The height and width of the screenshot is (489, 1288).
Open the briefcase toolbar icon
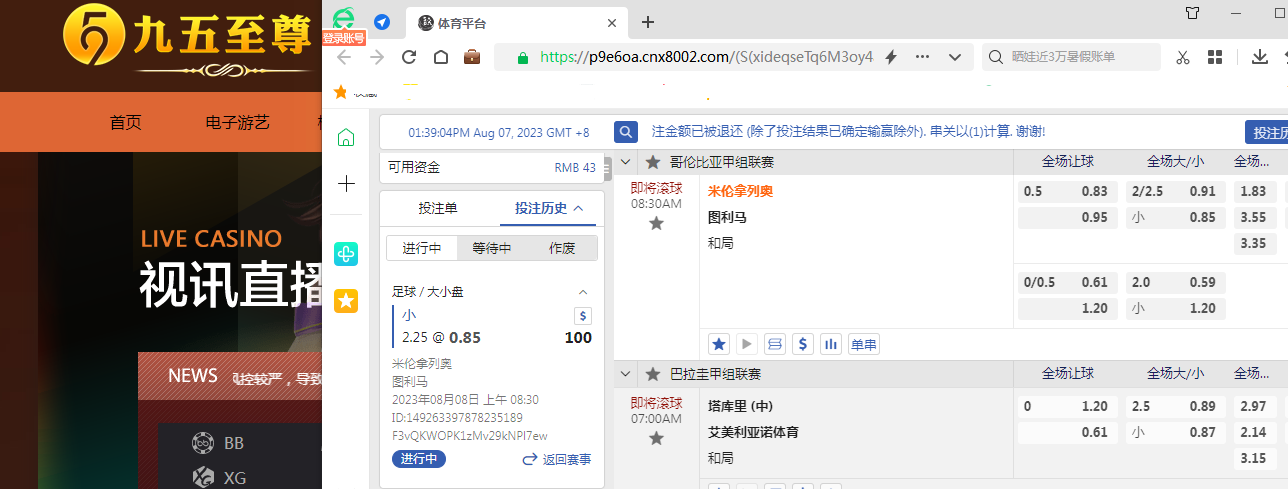472,57
